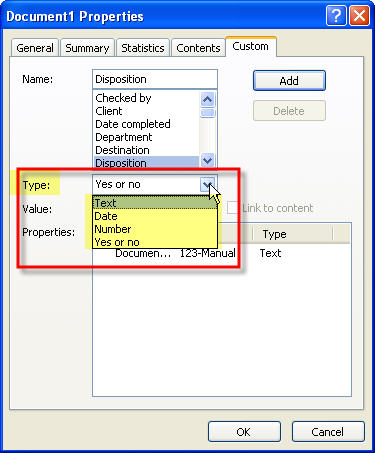This screenshot has height=453, width=375.
Task: Choose 'Date' from the Type dropdown
Action: point(155,216)
